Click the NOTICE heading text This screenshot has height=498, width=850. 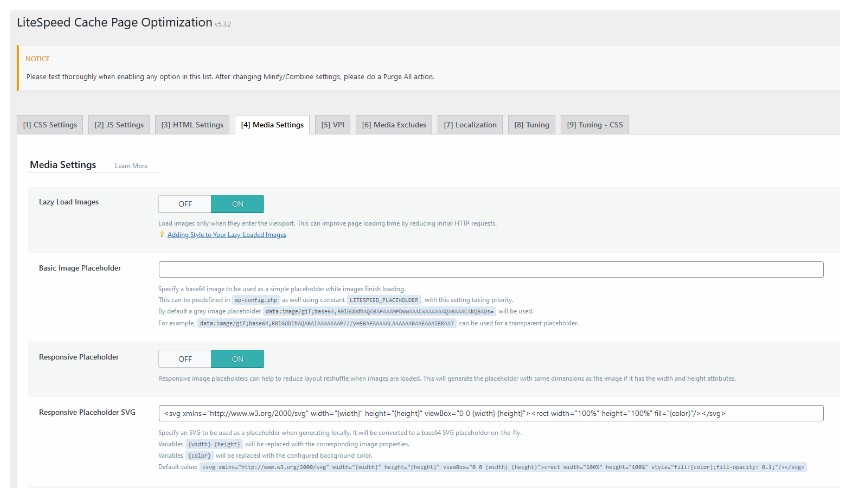(x=37, y=59)
